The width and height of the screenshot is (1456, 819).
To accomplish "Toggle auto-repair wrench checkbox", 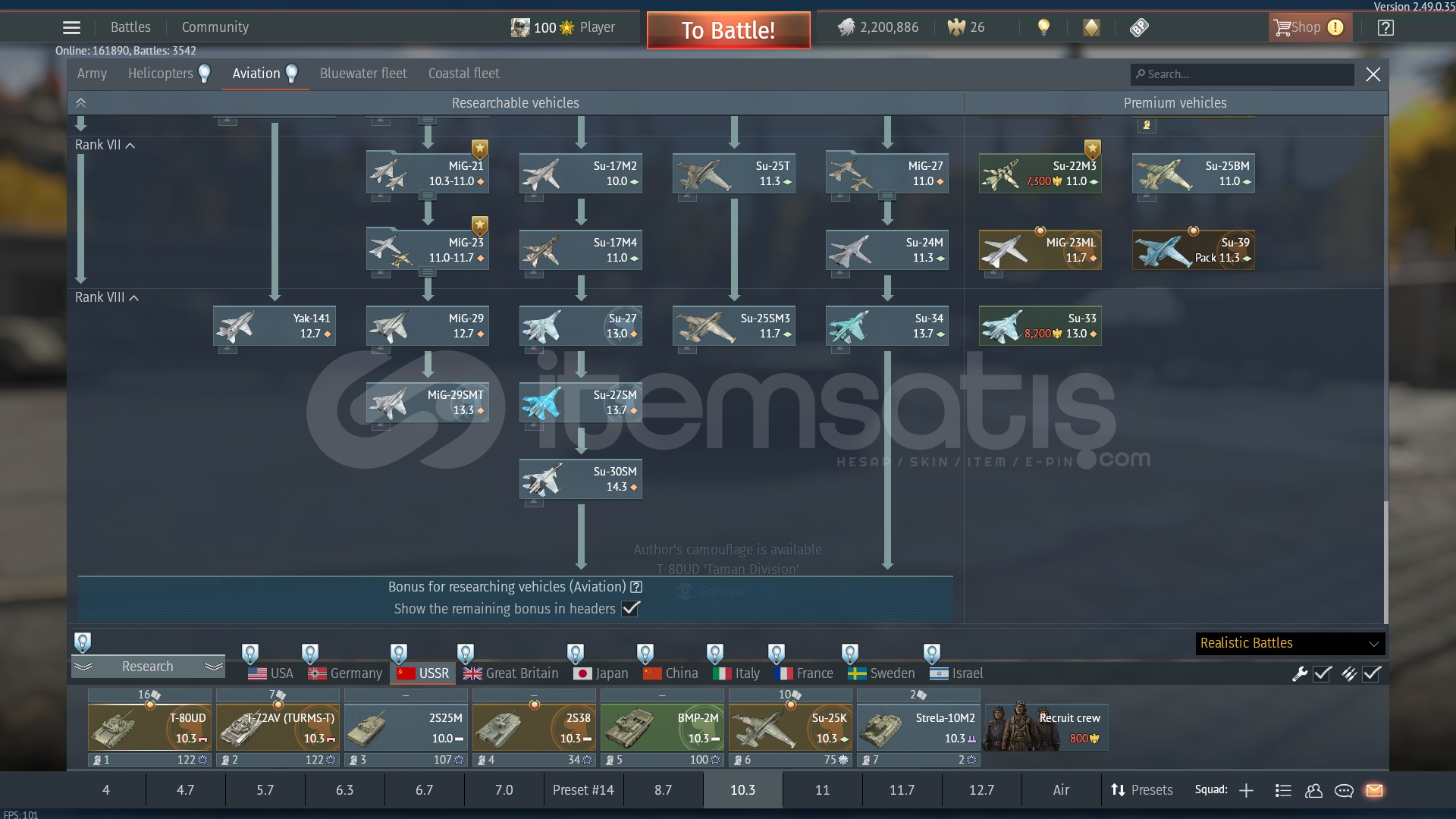I will click(x=1323, y=673).
